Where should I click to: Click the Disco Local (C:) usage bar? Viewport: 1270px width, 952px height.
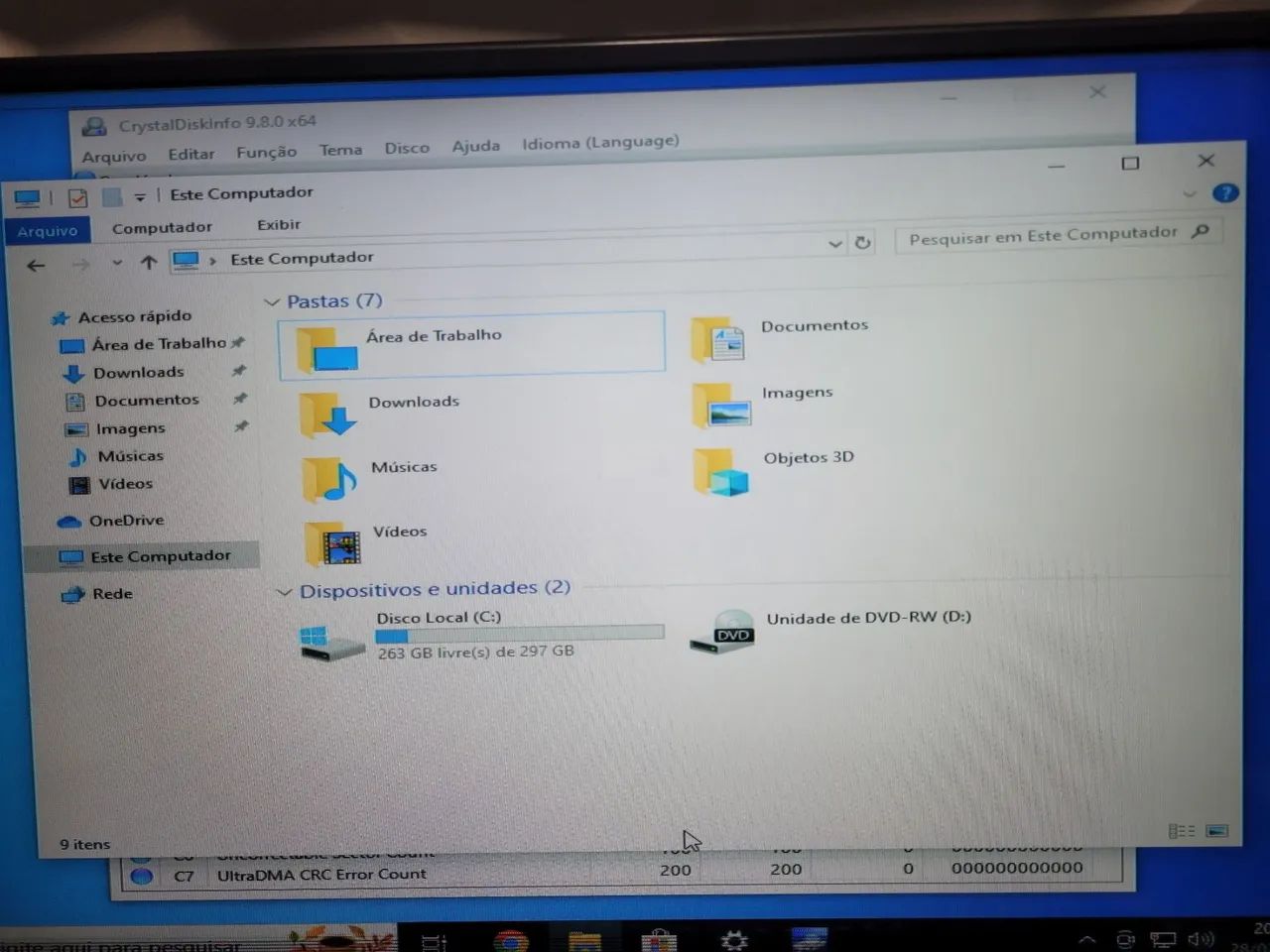pos(520,635)
